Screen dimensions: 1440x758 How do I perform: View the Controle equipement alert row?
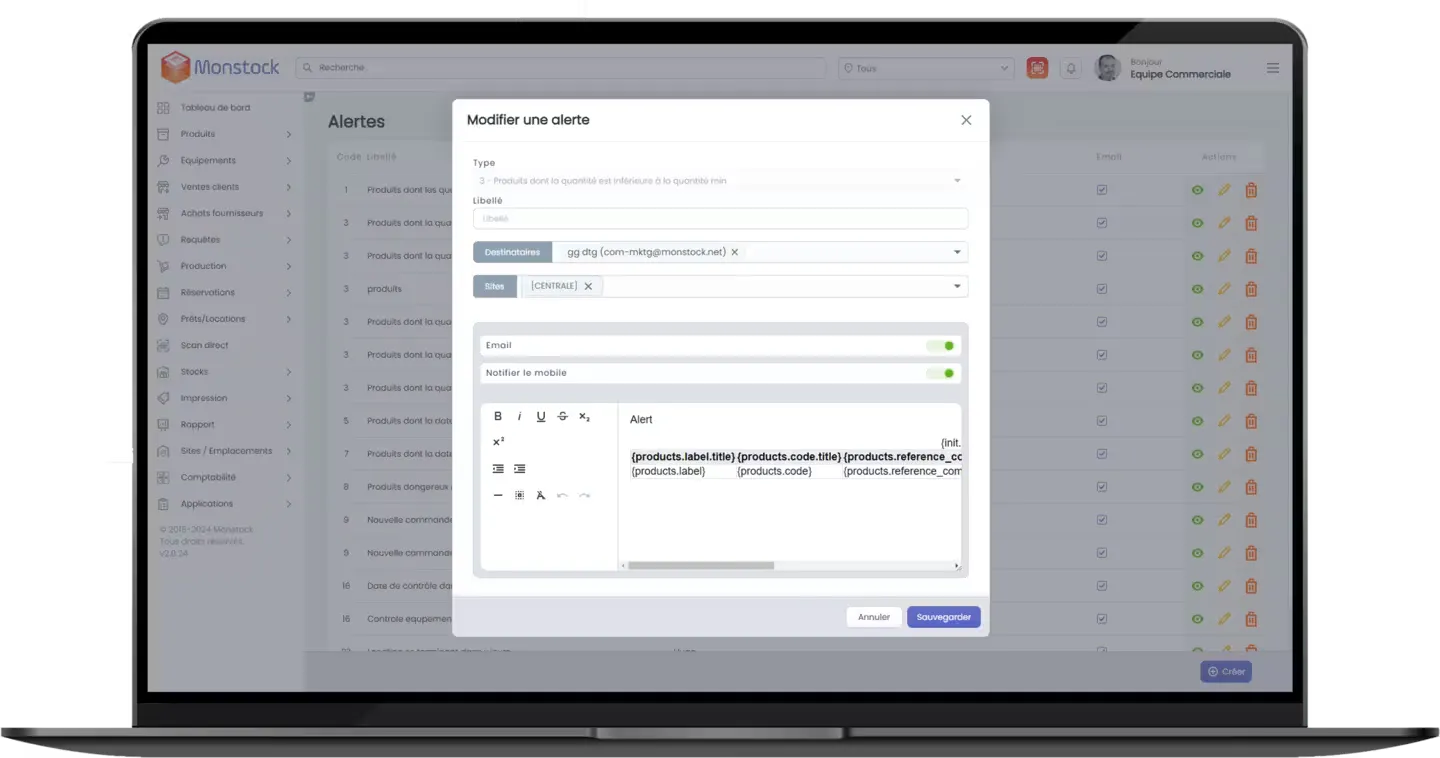[1197, 619]
